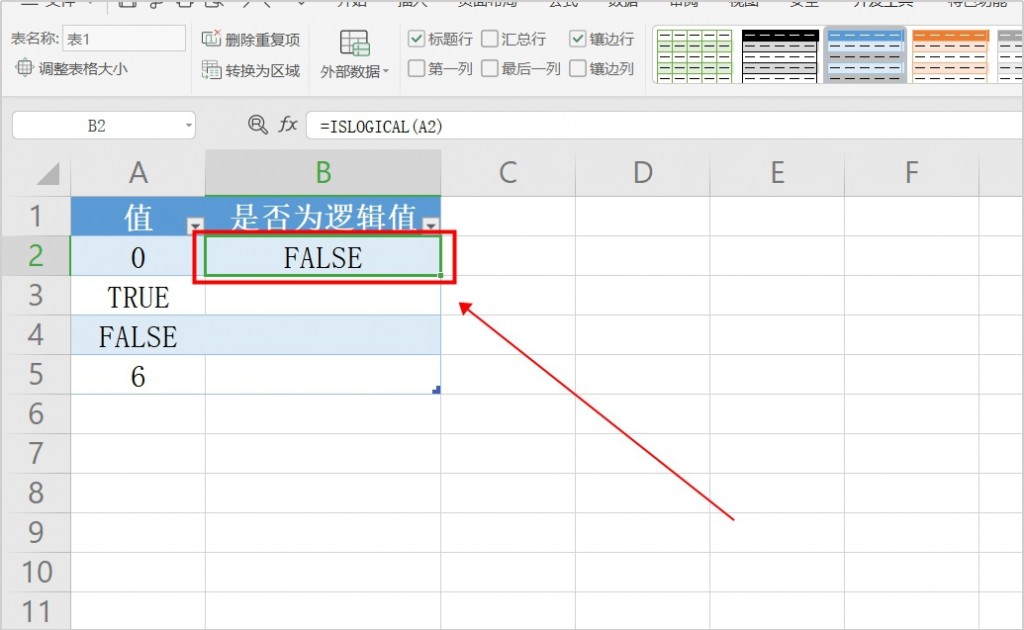The width and height of the screenshot is (1024, 630).
Task: Select row 1 header
Action: 36,216
